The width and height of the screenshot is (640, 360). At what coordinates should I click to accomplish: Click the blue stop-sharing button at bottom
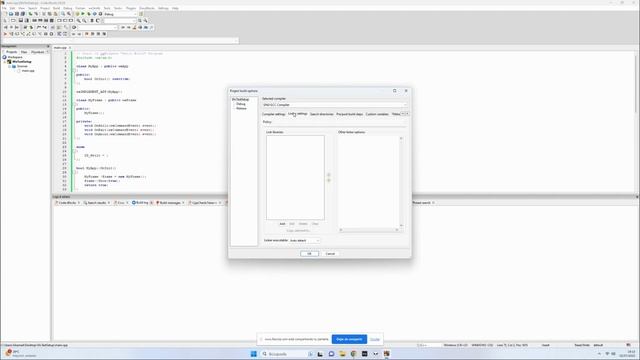pos(349,339)
